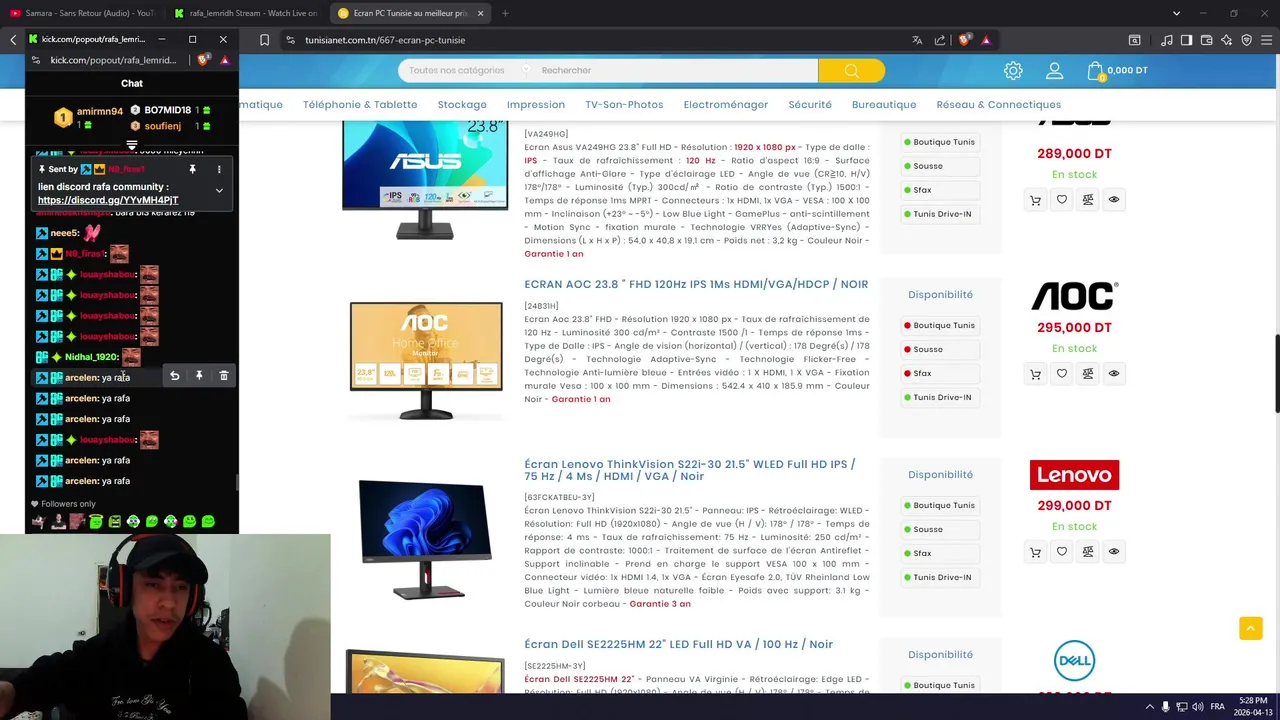Image resolution: width=1280 pixels, height=720 pixels.
Task: Click the Rechercher search input field
Action: (x=676, y=70)
